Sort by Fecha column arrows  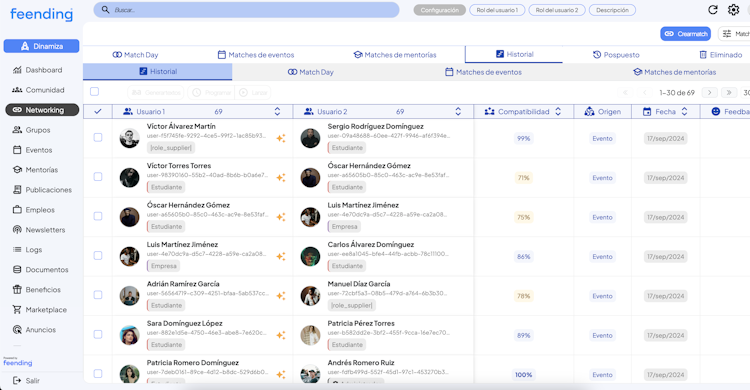click(x=684, y=111)
